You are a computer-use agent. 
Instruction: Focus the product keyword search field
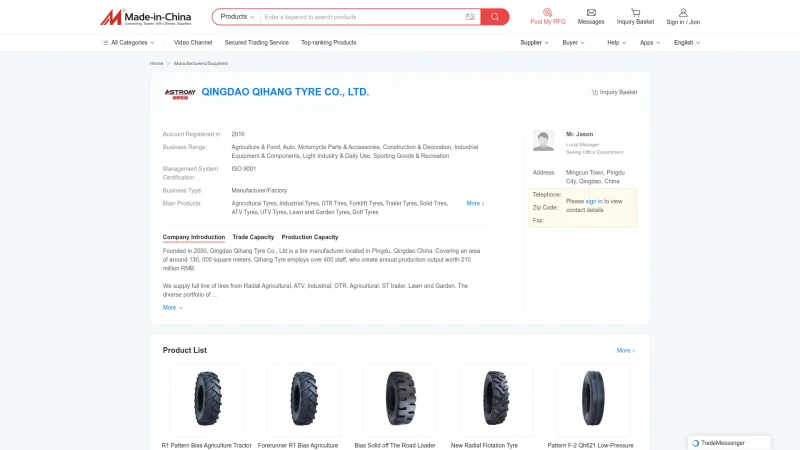click(362, 17)
